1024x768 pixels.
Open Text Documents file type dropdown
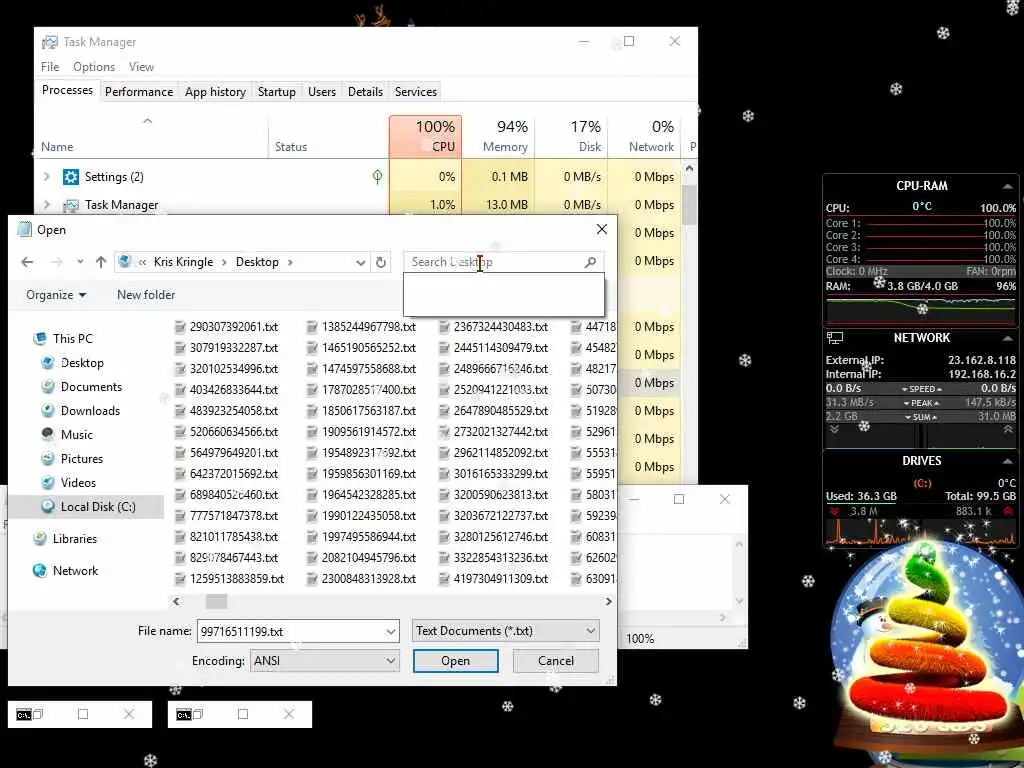[505, 631]
